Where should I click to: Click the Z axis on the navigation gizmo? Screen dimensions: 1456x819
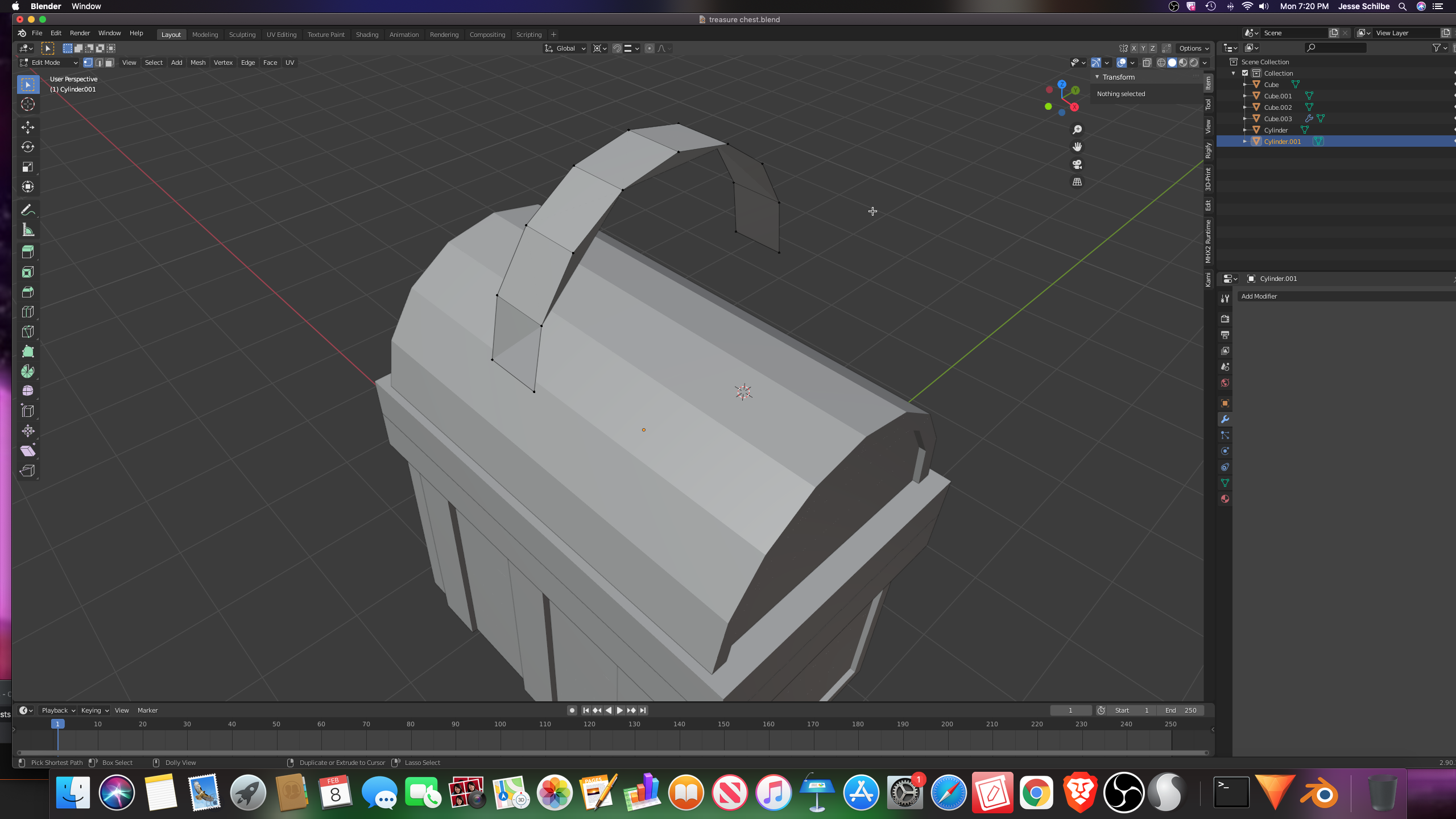coord(1061,84)
